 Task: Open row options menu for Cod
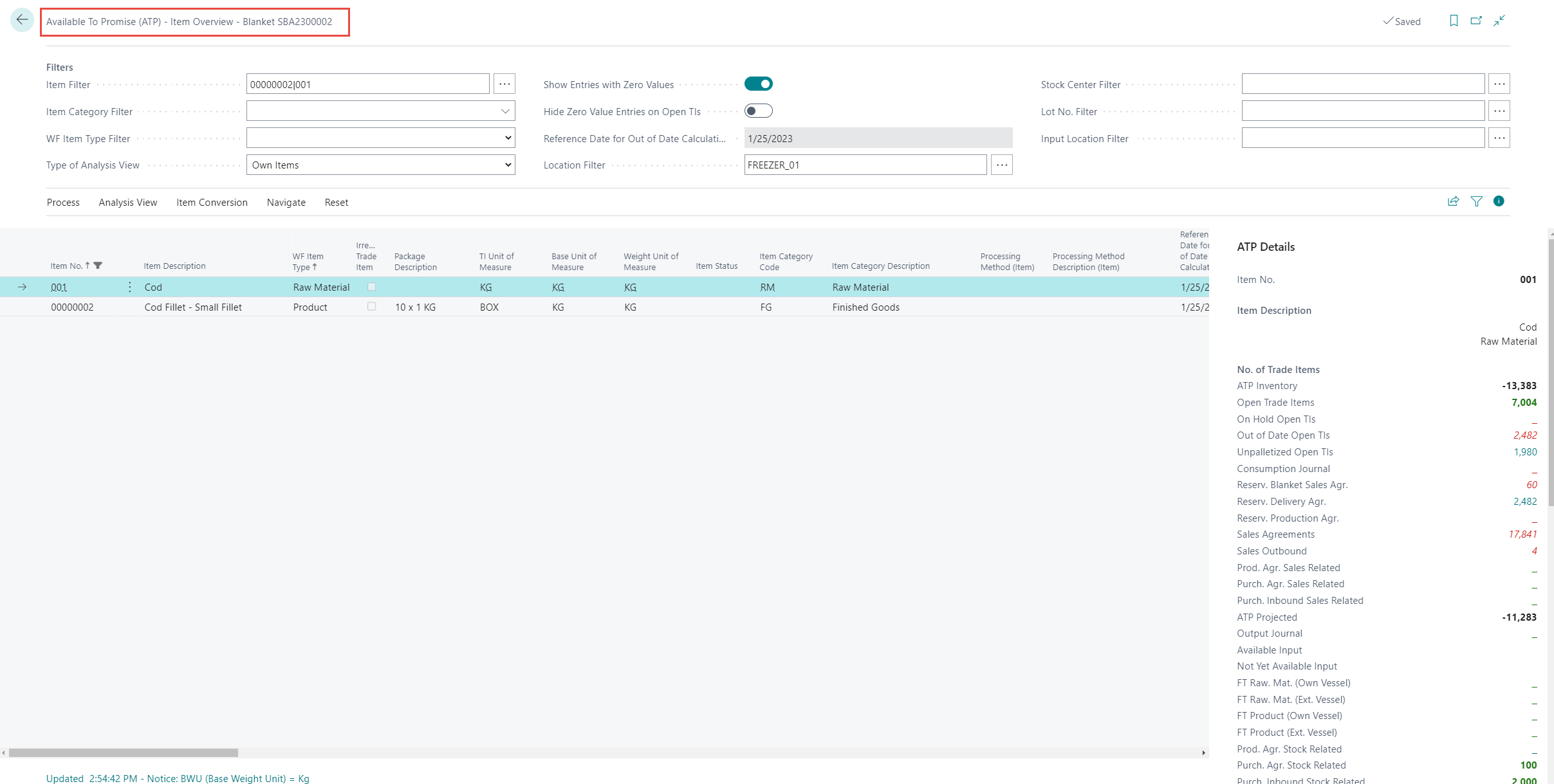[x=130, y=287]
